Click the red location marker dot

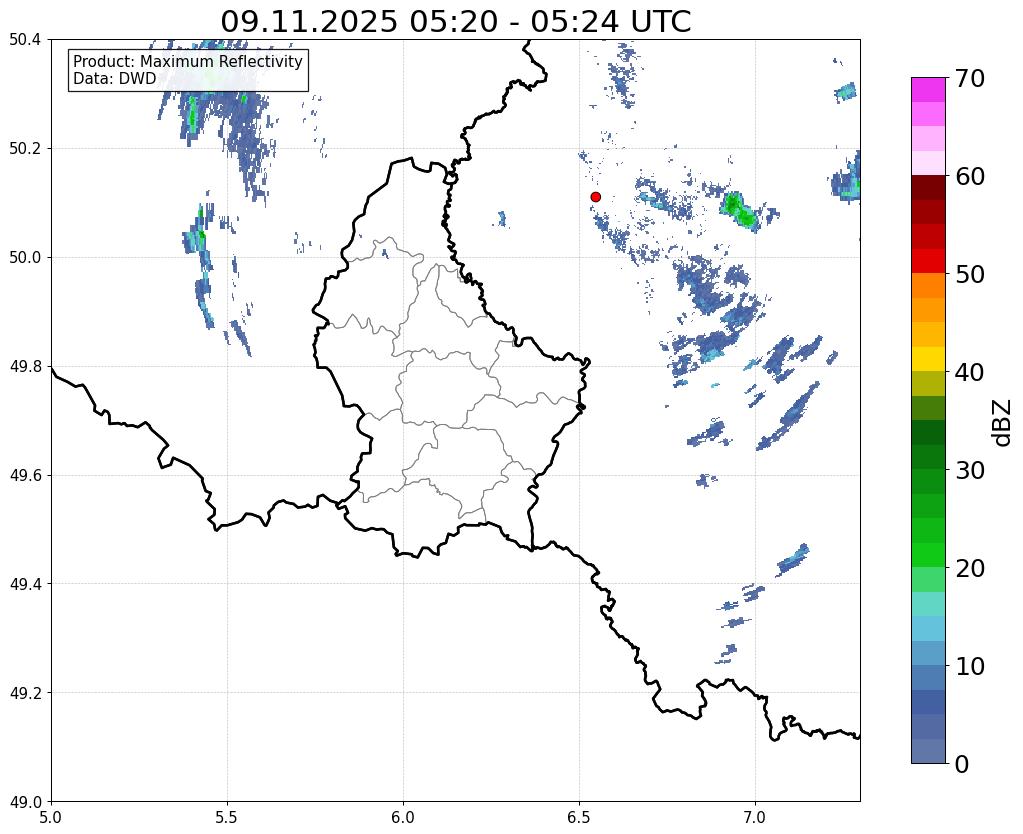pos(595,197)
